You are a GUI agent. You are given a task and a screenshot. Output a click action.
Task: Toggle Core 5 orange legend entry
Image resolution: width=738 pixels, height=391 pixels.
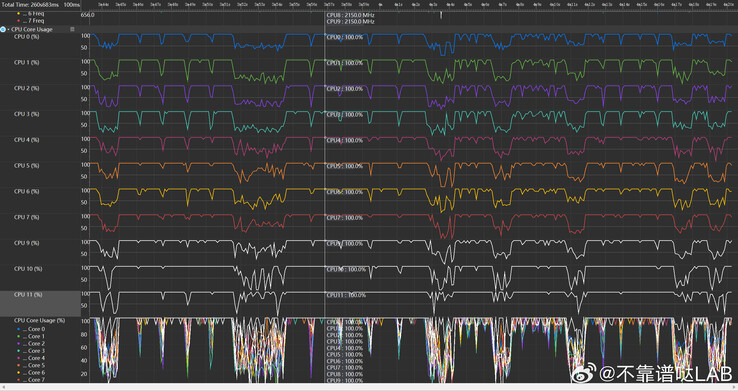coord(31,365)
